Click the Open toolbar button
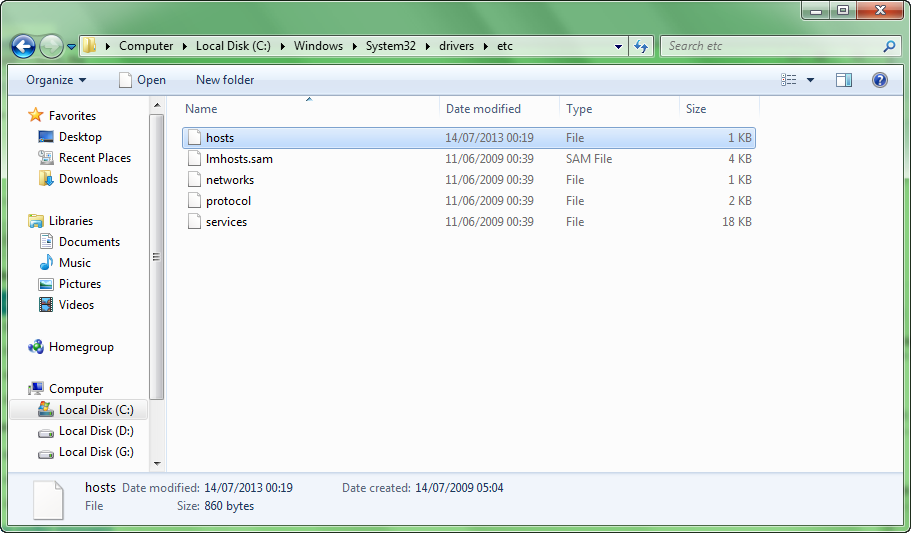The image size is (911, 533). [x=142, y=80]
